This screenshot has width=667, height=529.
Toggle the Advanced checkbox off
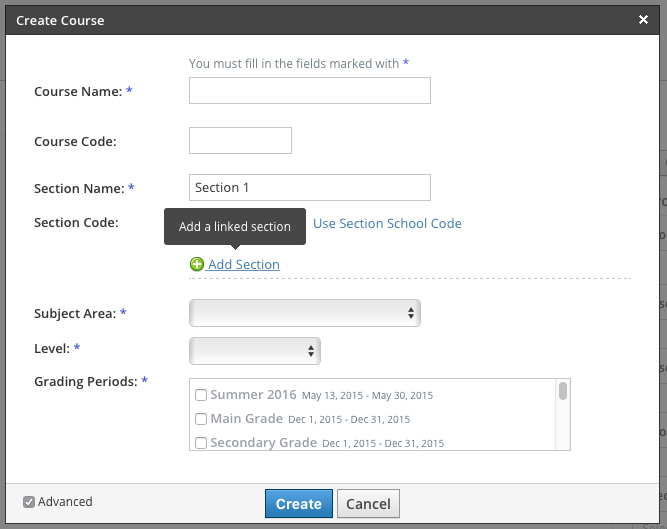pyautogui.click(x=29, y=502)
